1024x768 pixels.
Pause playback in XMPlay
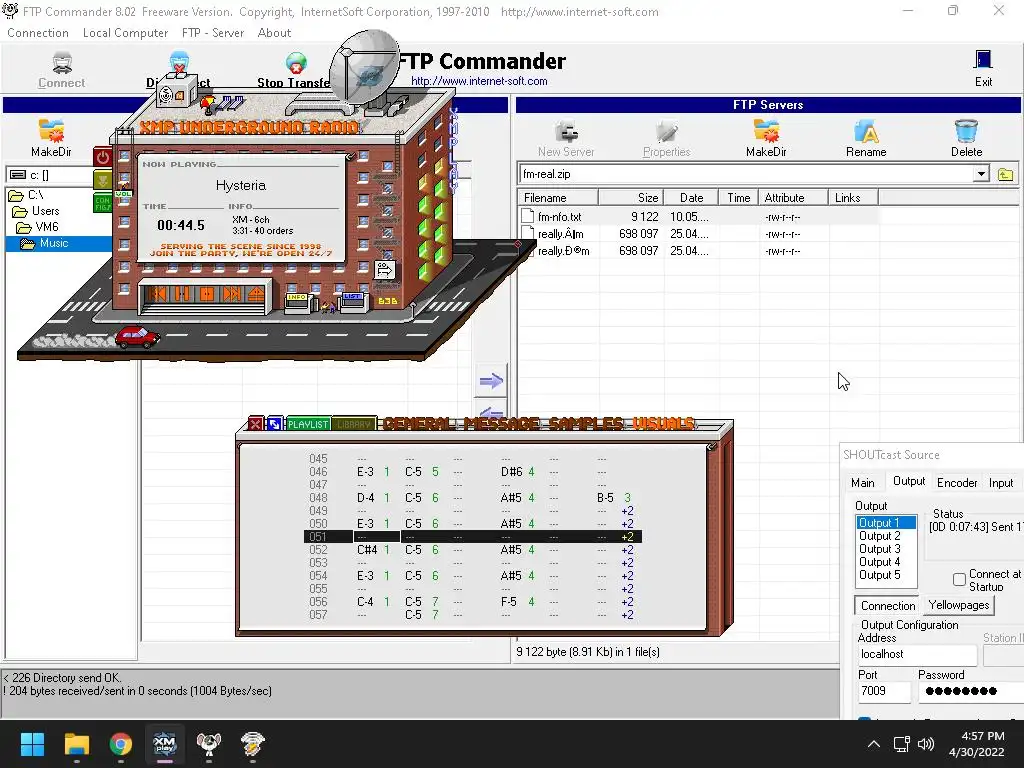(x=182, y=294)
